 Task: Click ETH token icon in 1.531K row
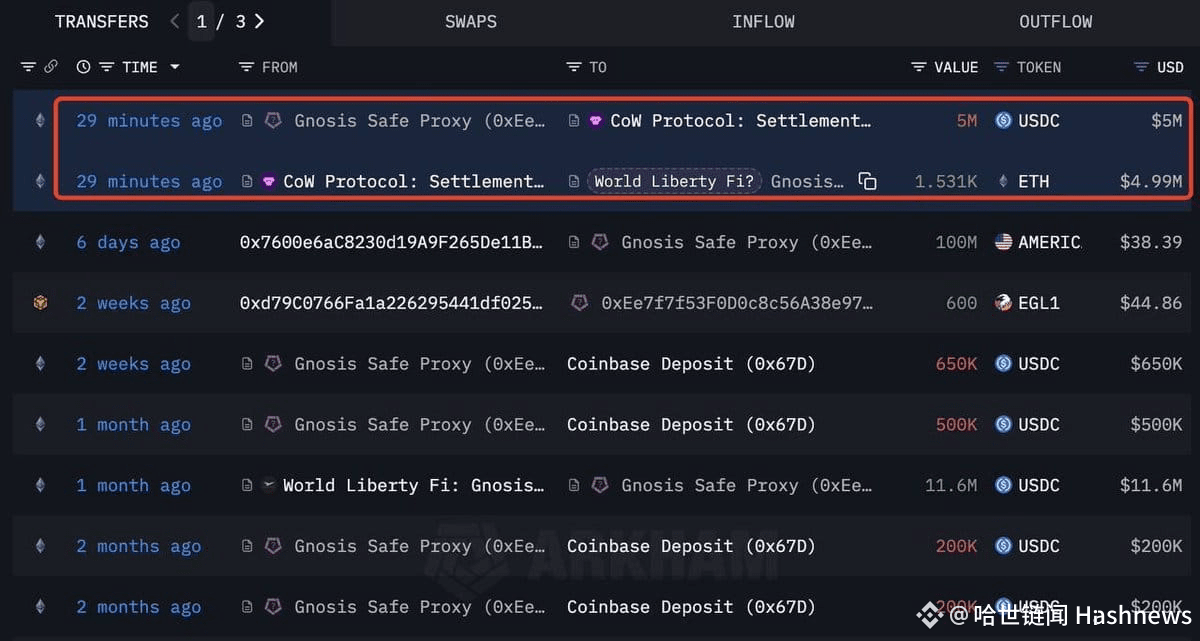pos(1003,182)
